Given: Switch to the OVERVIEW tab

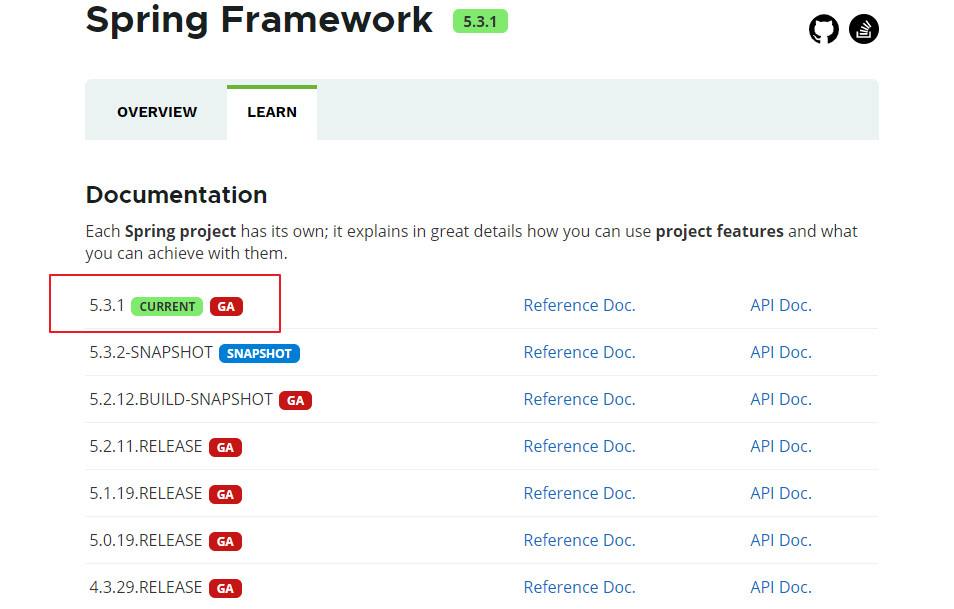Looking at the screenshot, I should click(157, 112).
